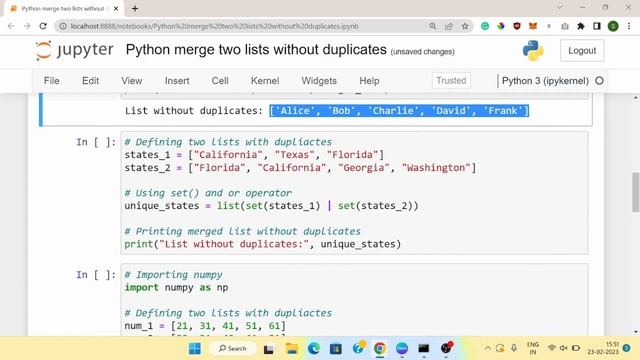Open the volume mute tray icon

tap(564, 348)
